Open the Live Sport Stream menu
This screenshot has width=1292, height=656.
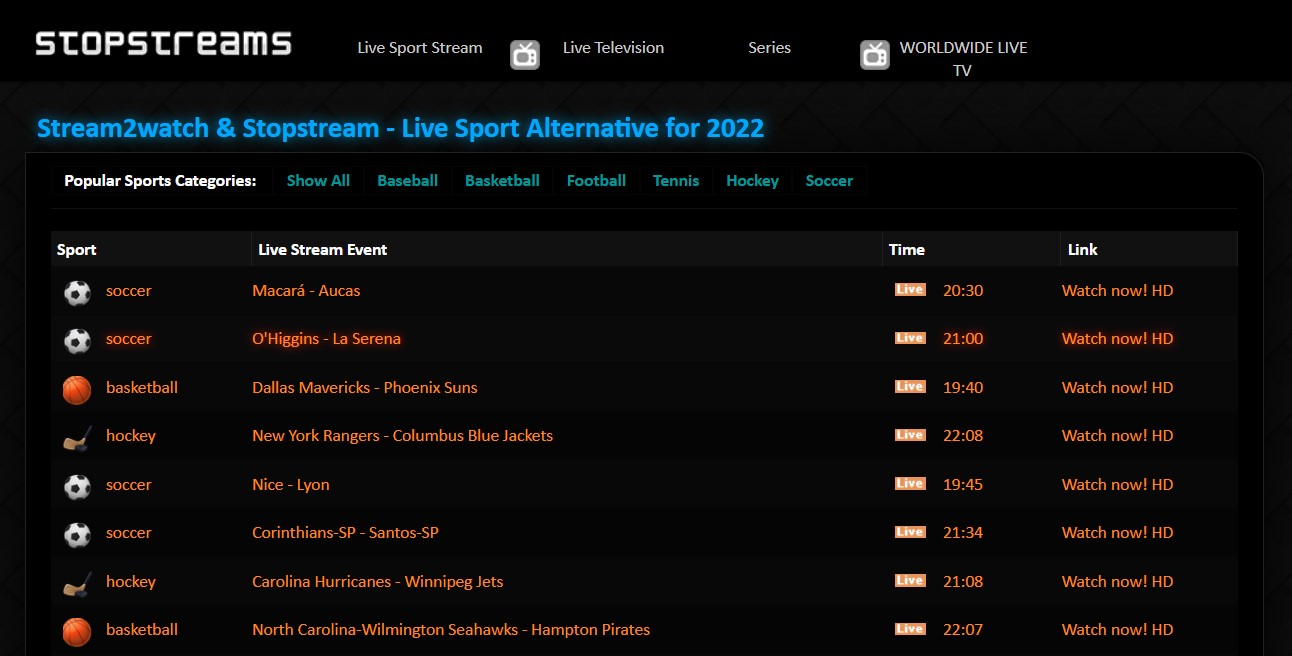(419, 47)
